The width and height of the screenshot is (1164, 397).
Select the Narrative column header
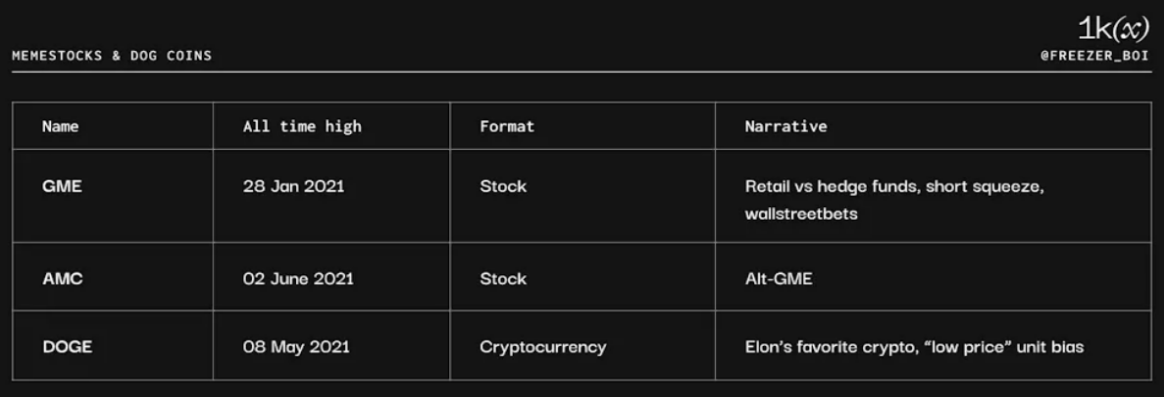(786, 126)
